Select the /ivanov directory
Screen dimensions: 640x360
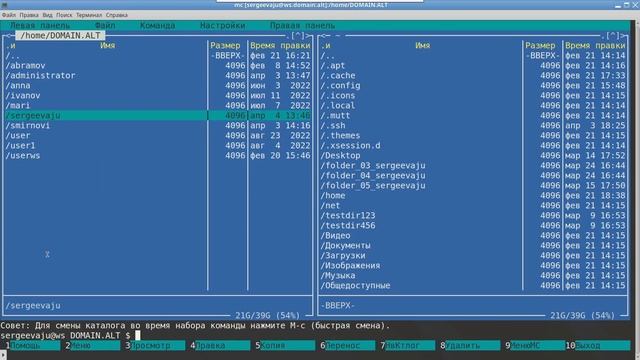pyautogui.click(x=23, y=96)
